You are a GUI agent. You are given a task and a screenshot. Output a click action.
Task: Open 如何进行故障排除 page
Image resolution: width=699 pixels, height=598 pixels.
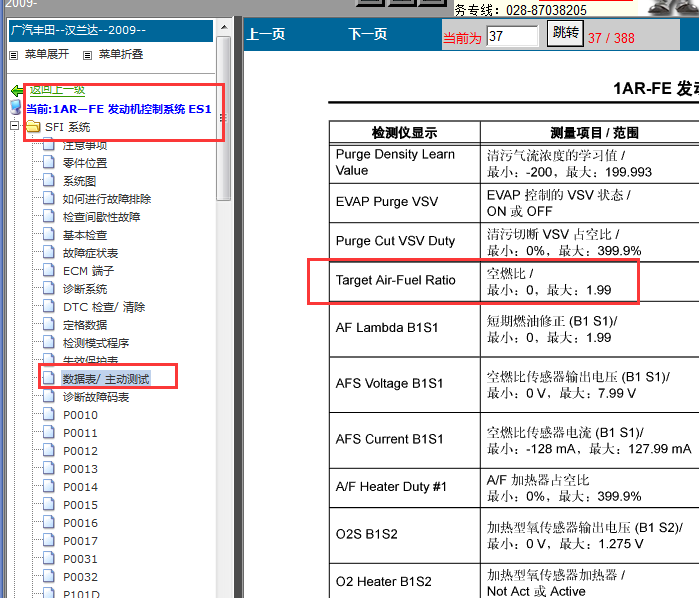[x=107, y=199]
